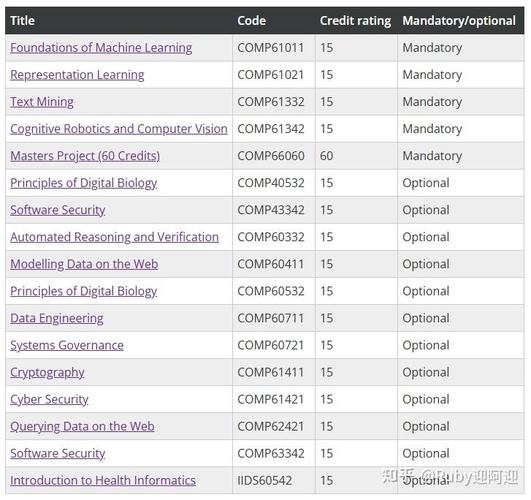Select Software Security link for COMP43342
The width and height of the screenshot is (531, 500).
tap(58, 210)
